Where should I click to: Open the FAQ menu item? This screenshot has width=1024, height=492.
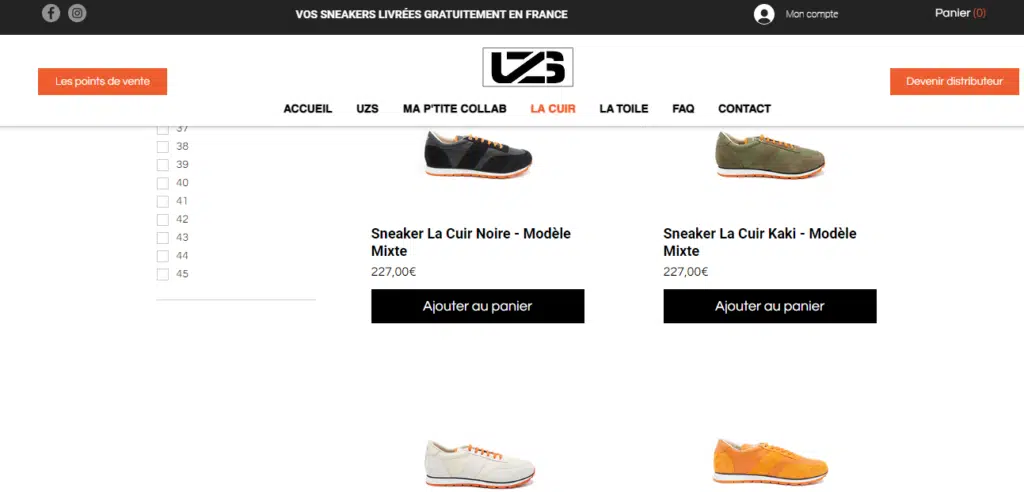click(683, 108)
